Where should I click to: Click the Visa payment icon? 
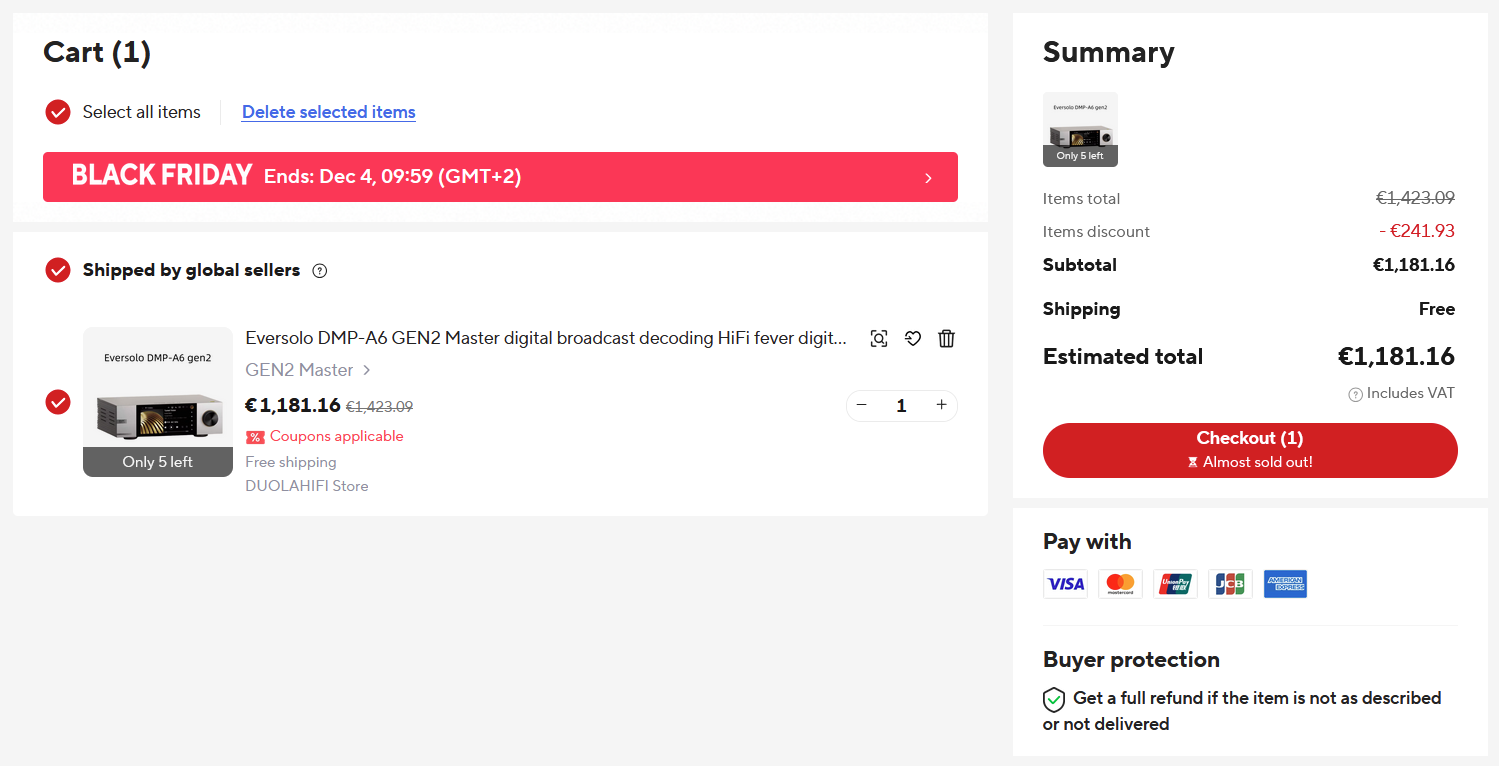[1065, 584]
